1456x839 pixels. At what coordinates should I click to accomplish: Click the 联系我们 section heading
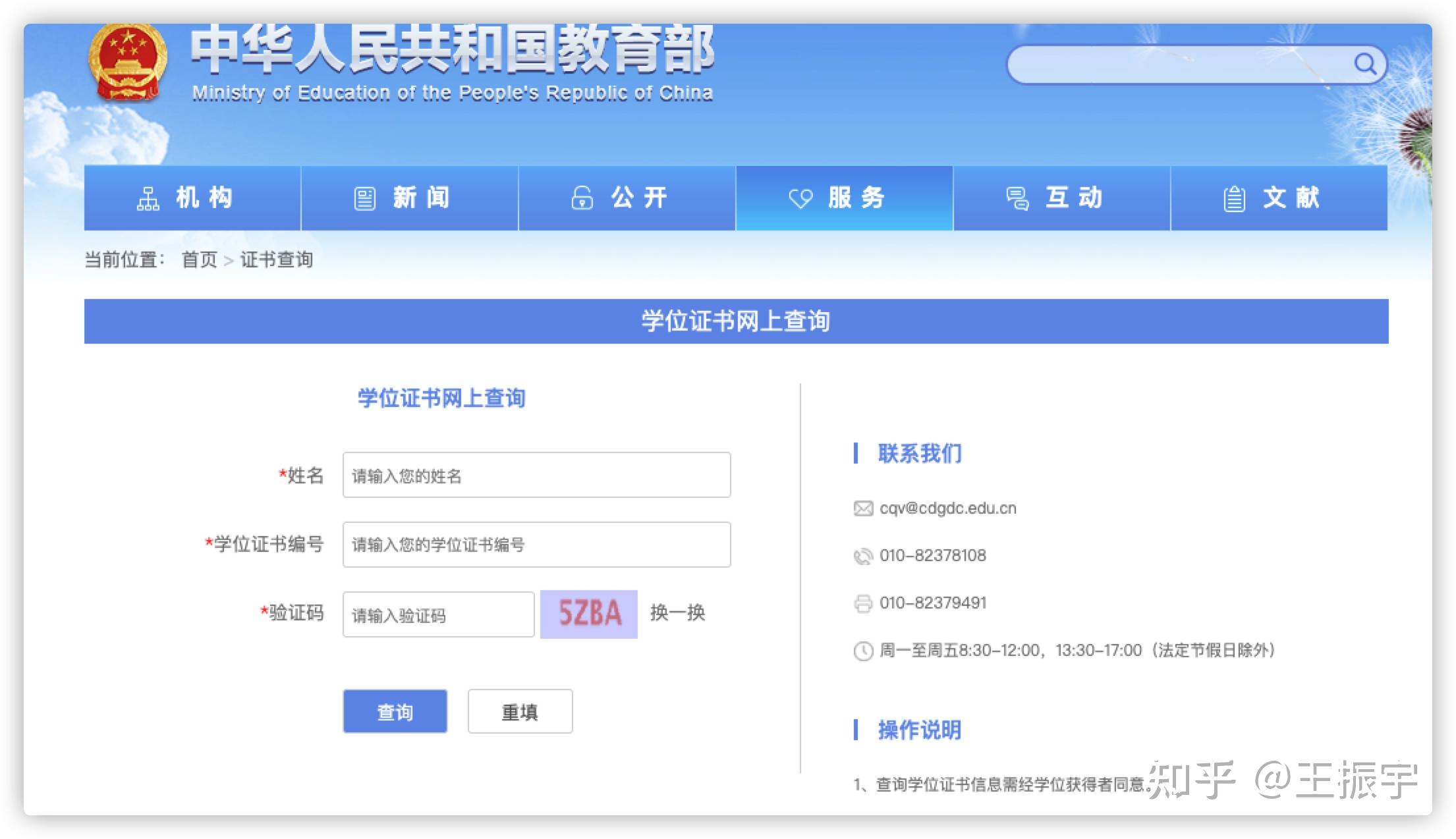919,454
